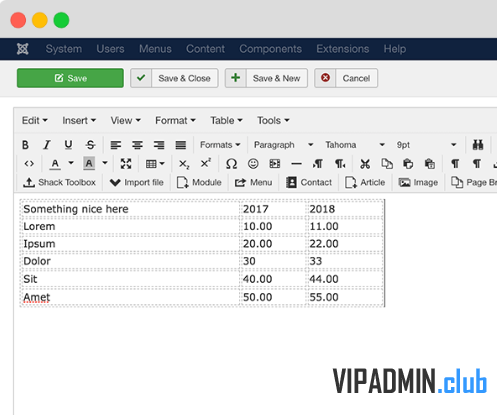Click the Lorem cell in the table

130,226
